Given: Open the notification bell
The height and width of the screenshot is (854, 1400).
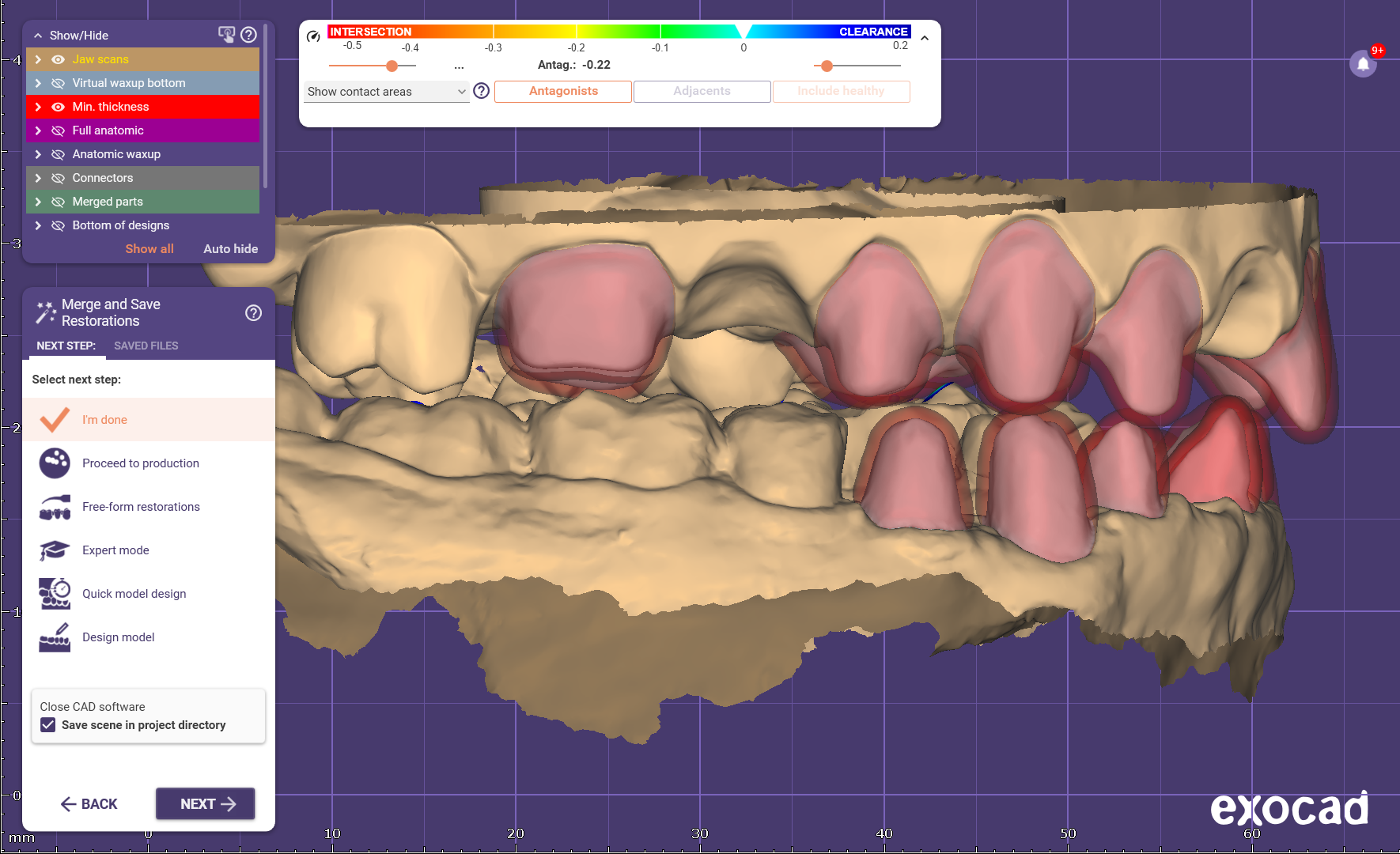Looking at the screenshot, I should 1363,64.
